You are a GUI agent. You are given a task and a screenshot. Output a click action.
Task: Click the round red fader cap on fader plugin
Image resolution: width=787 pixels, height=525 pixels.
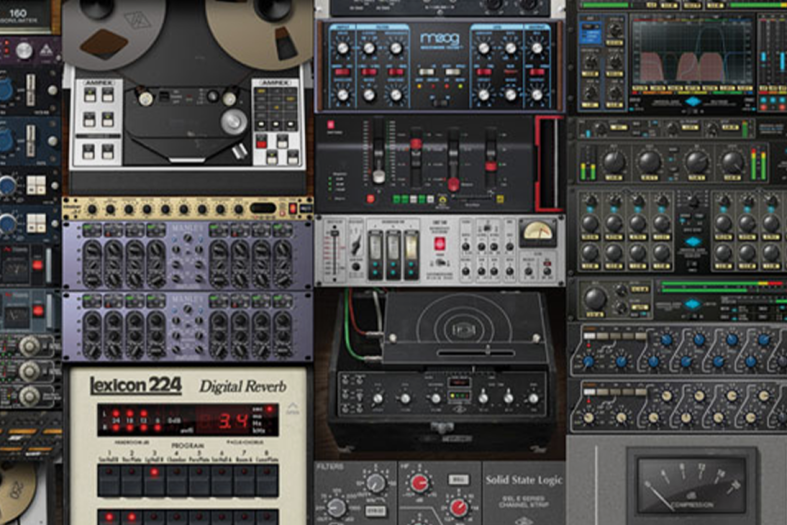point(453,185)
